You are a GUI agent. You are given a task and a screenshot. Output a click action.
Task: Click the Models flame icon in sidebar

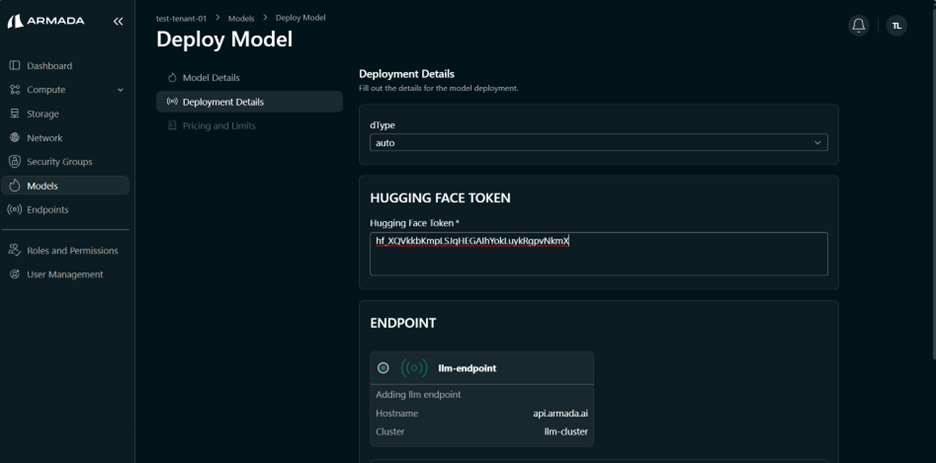15,186
